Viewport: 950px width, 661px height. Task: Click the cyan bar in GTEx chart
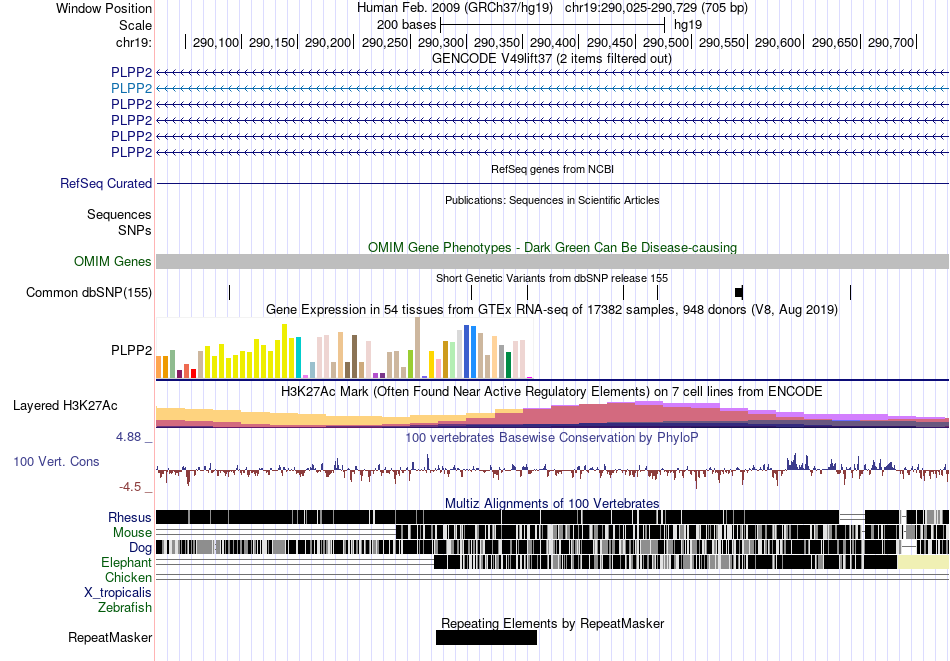(299, 357)
